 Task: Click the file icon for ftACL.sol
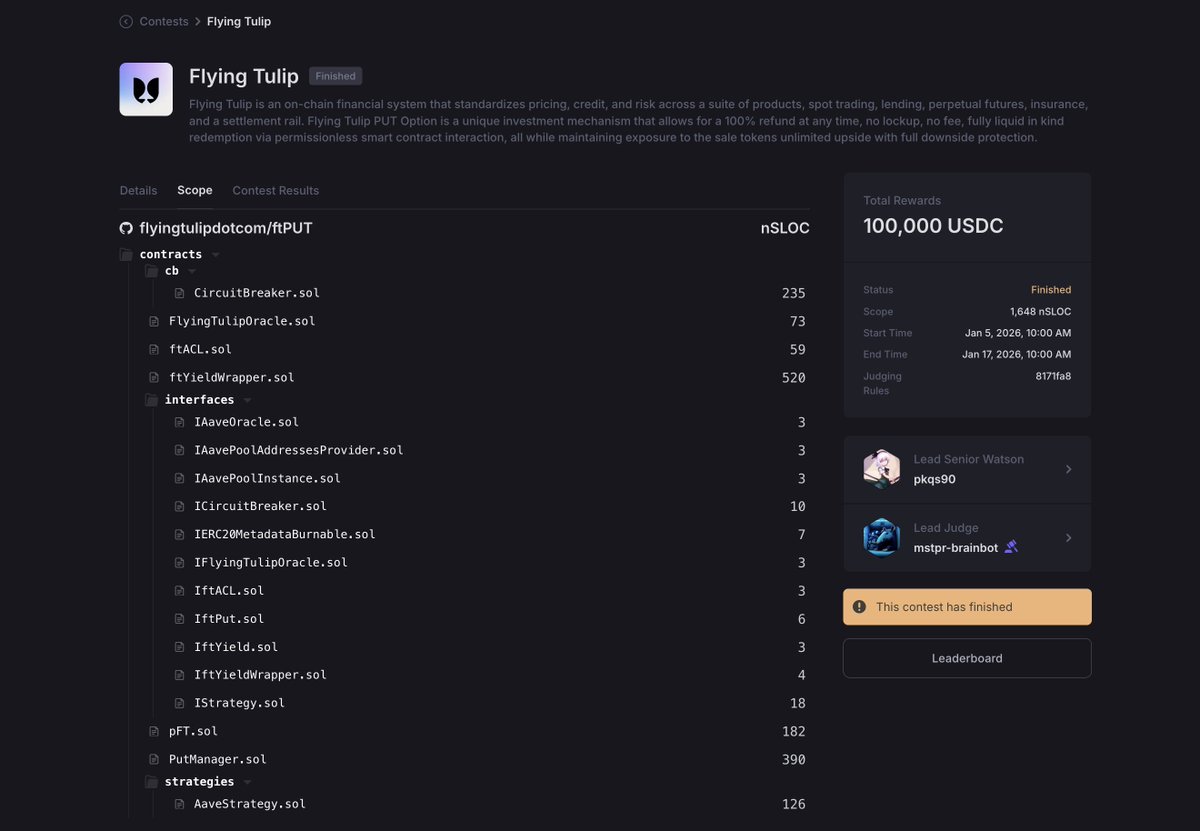pos(154,349)
